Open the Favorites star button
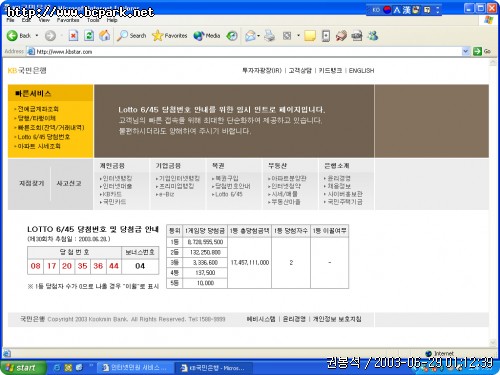Screen dimensions: 500x375 (170, 35)
